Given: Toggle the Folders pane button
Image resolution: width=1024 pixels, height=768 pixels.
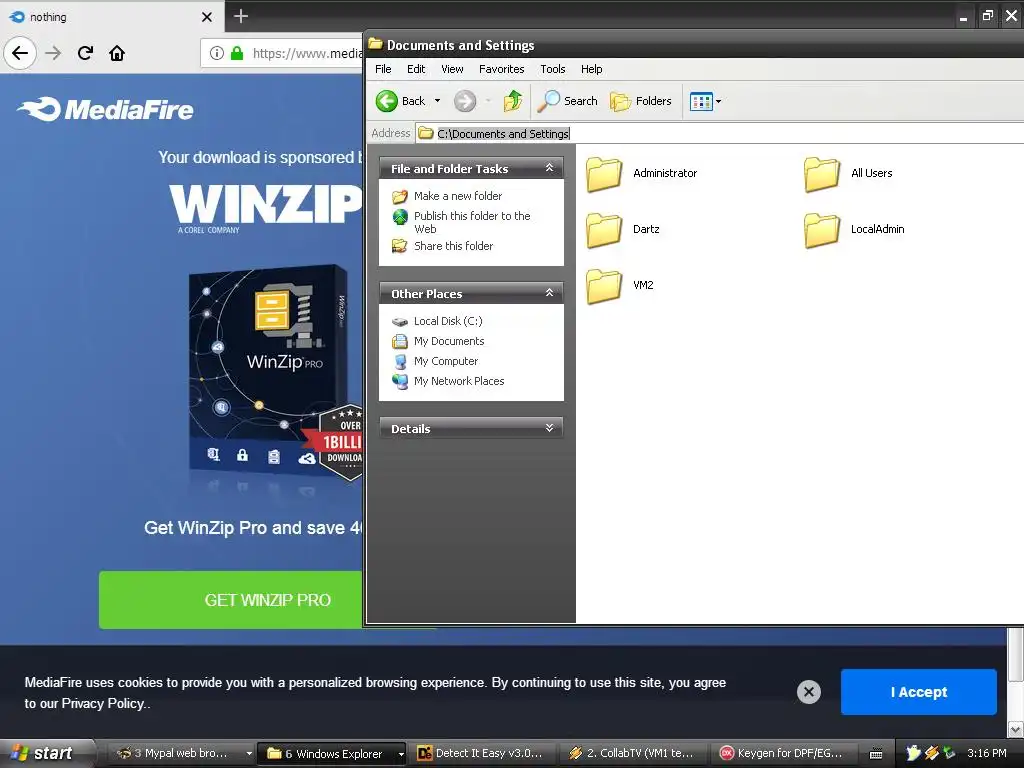Looking at the screenshot, I should (x=641, y=101).
